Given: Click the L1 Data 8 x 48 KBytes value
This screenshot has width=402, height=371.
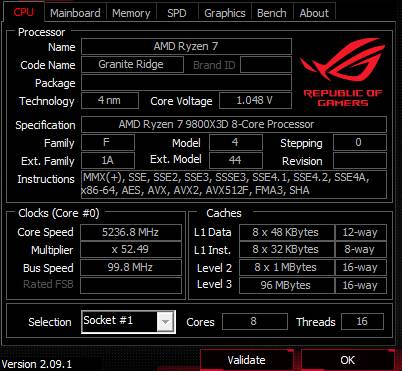Looking at the screenshot, I should point(287,232).
